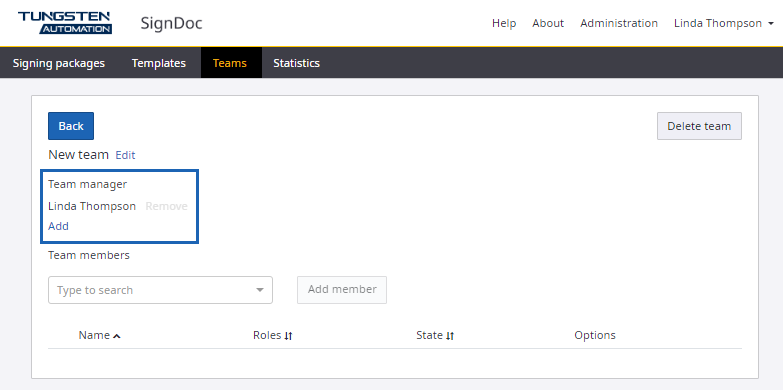Open the member search dropdown arrow

pos(260,290)
